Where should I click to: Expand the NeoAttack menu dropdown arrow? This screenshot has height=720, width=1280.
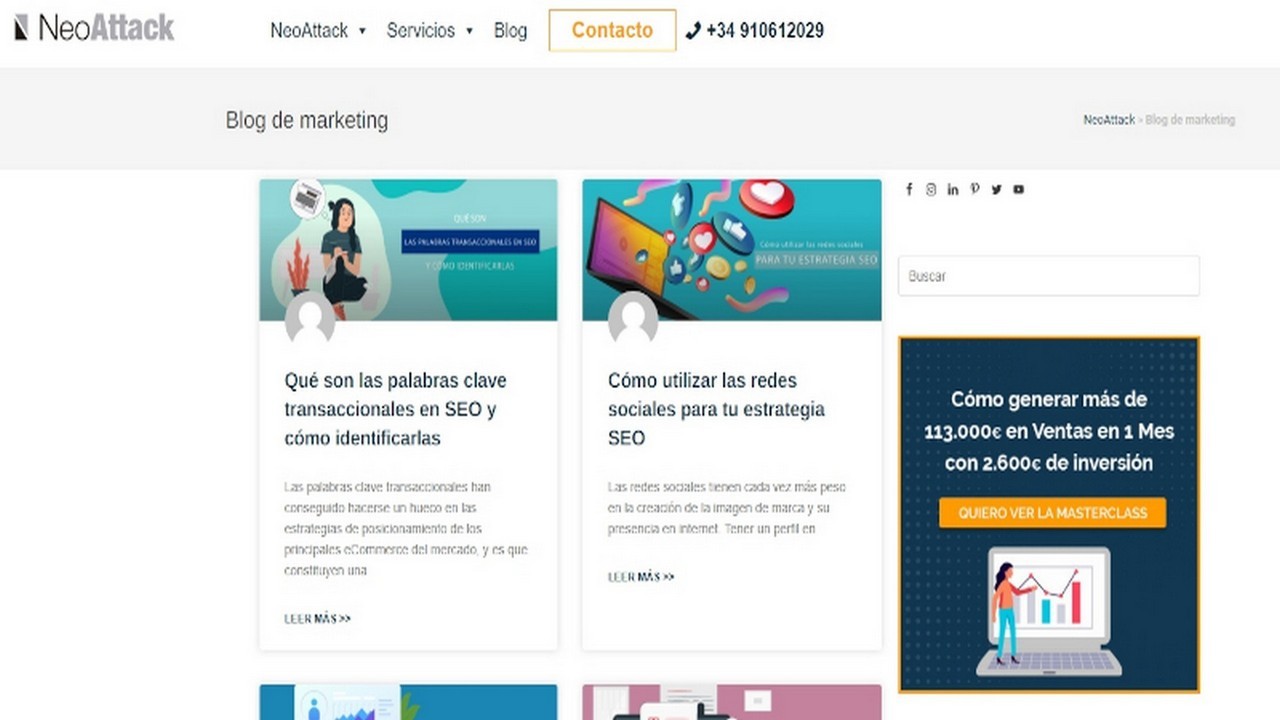click(362, 31)
